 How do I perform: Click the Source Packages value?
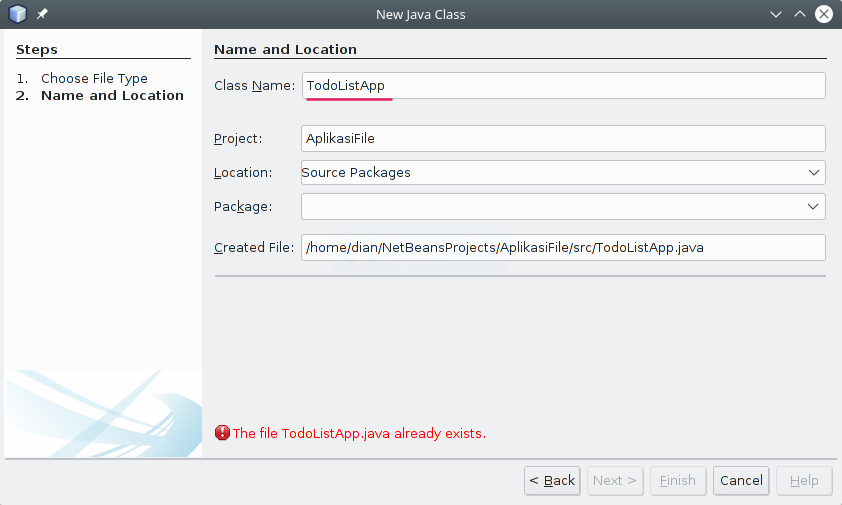click(356, 172)
